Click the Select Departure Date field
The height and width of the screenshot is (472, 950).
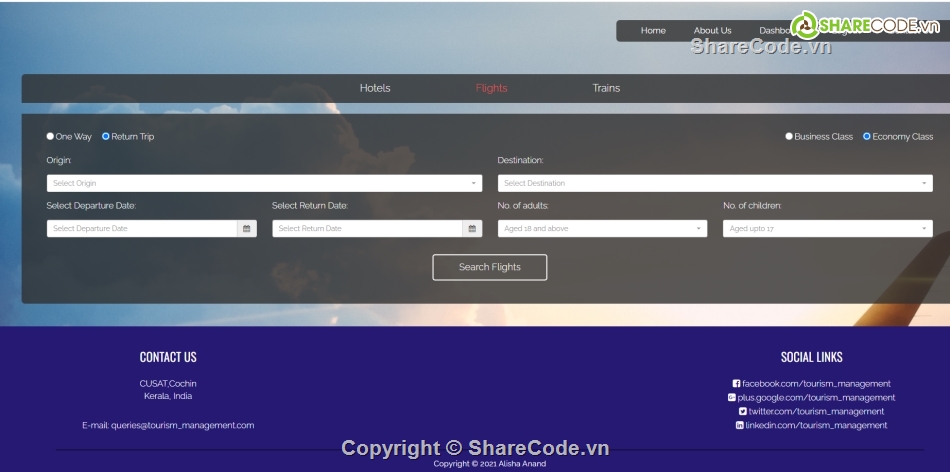pos(141,229)
